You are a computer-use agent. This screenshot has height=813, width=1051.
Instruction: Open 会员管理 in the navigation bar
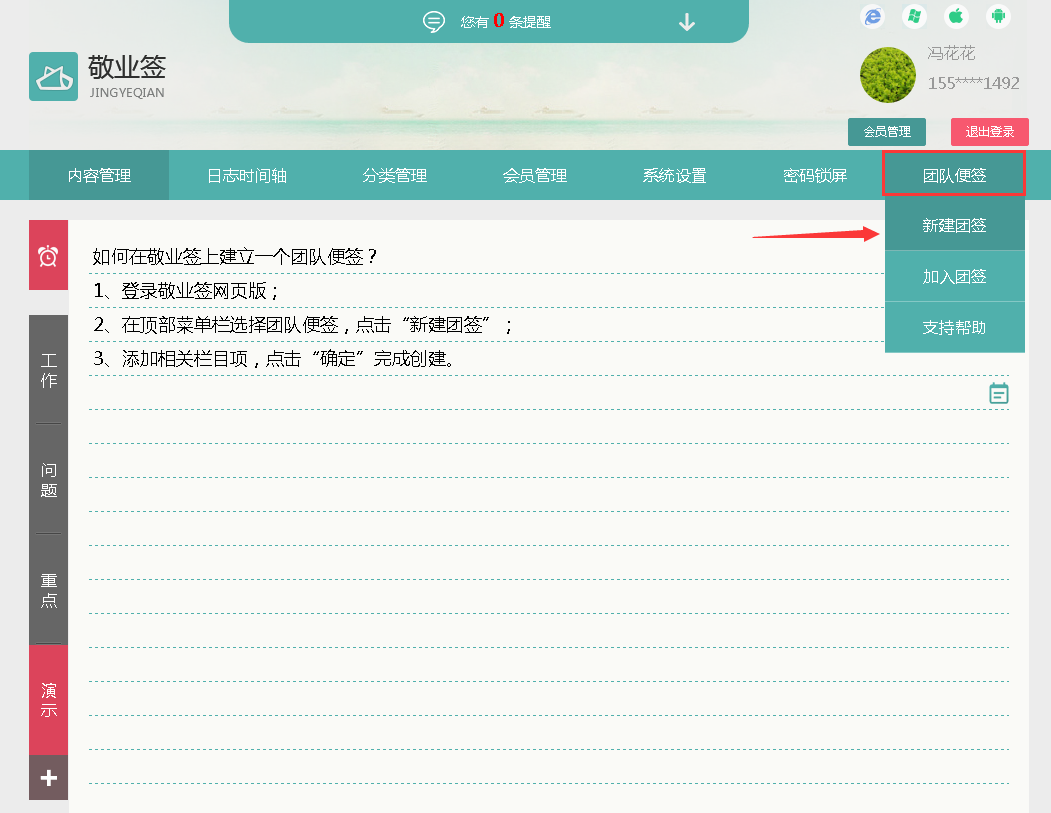[x=535, y=175]
